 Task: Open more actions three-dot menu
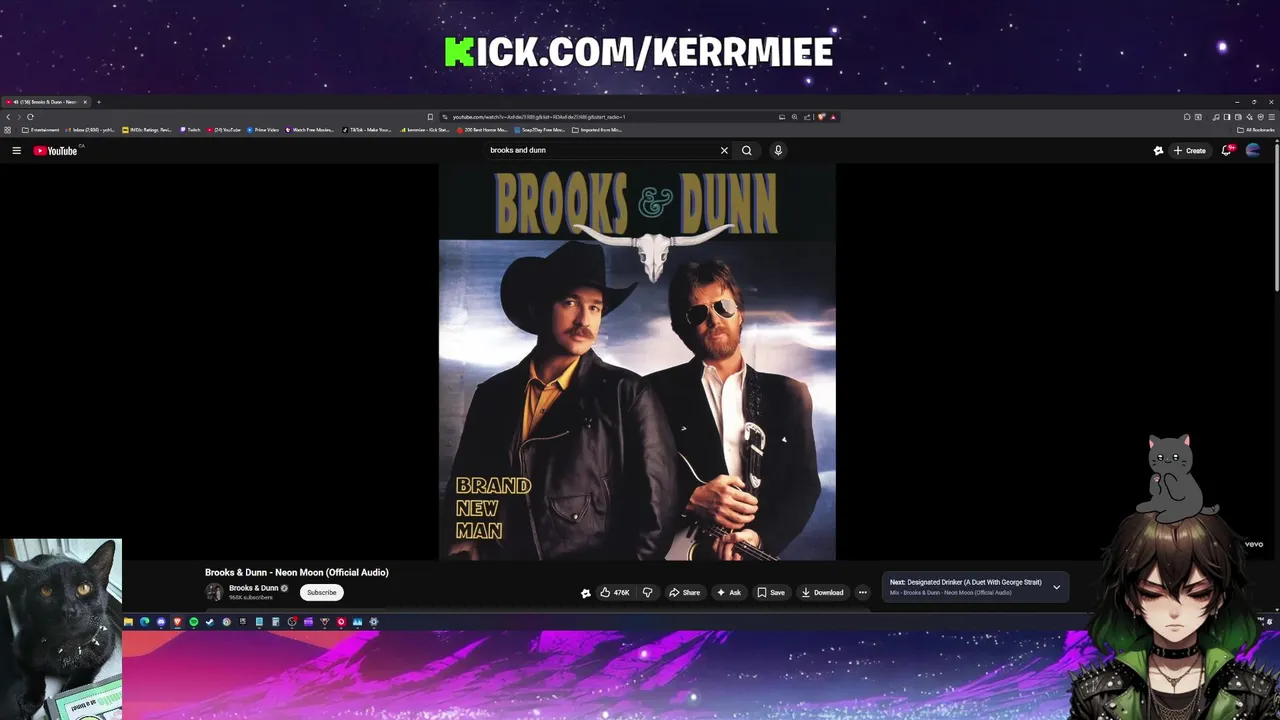(x=862, y=592)
